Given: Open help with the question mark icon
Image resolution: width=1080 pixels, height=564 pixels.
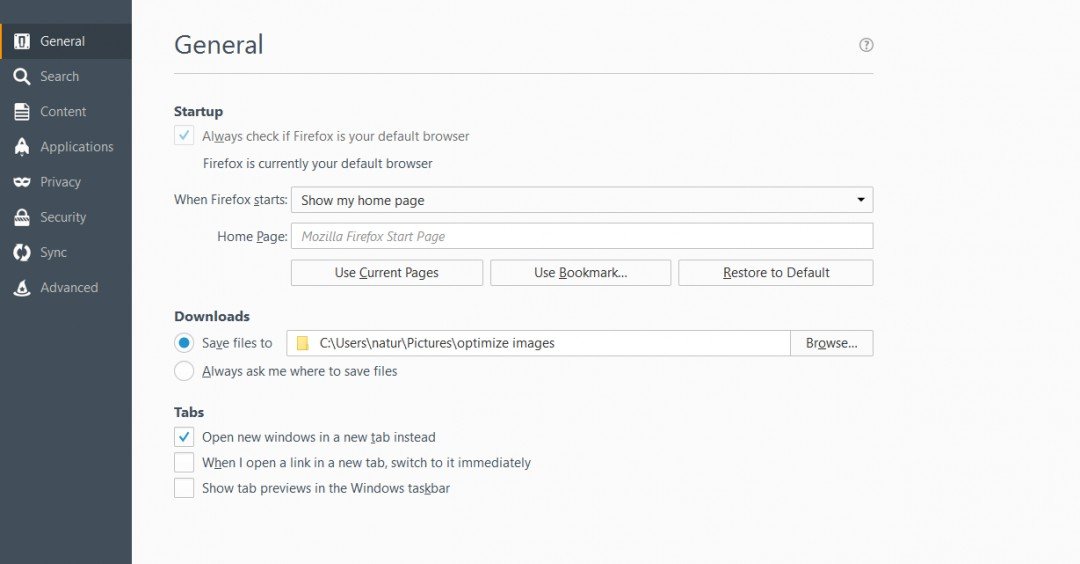Looking at the screenshot, I should pos(866,45).
